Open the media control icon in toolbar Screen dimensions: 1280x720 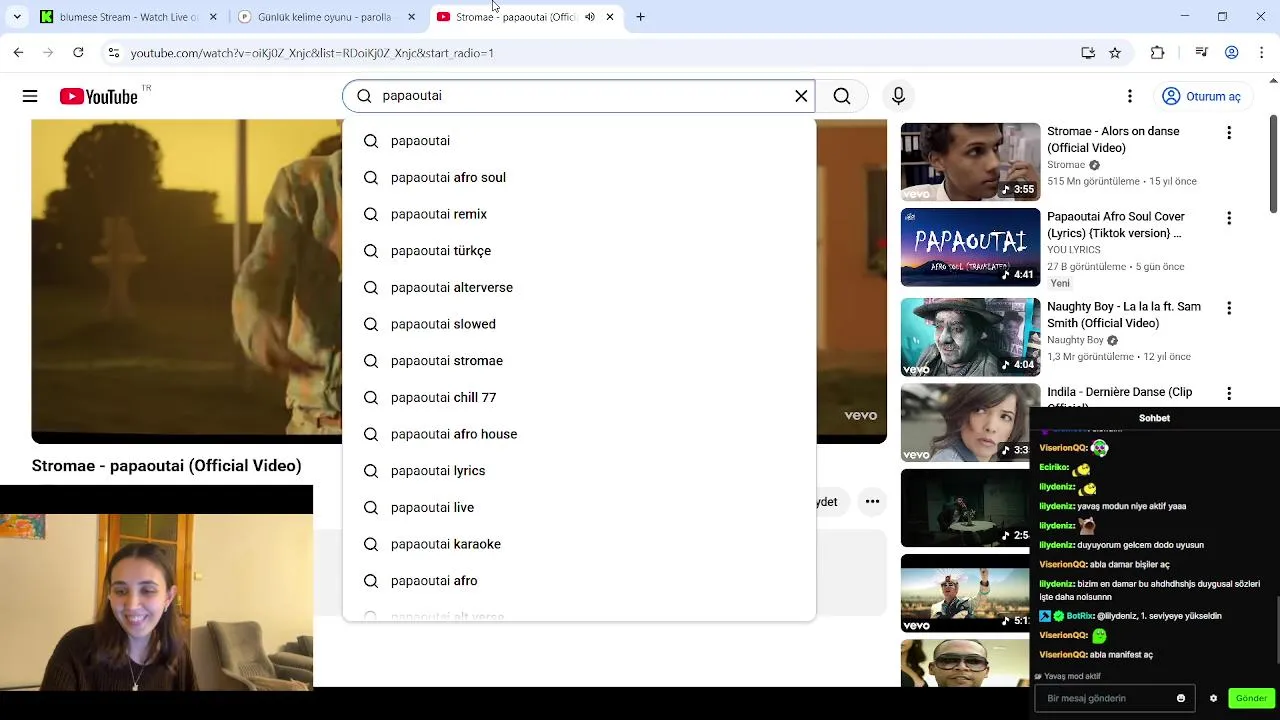1202,53
